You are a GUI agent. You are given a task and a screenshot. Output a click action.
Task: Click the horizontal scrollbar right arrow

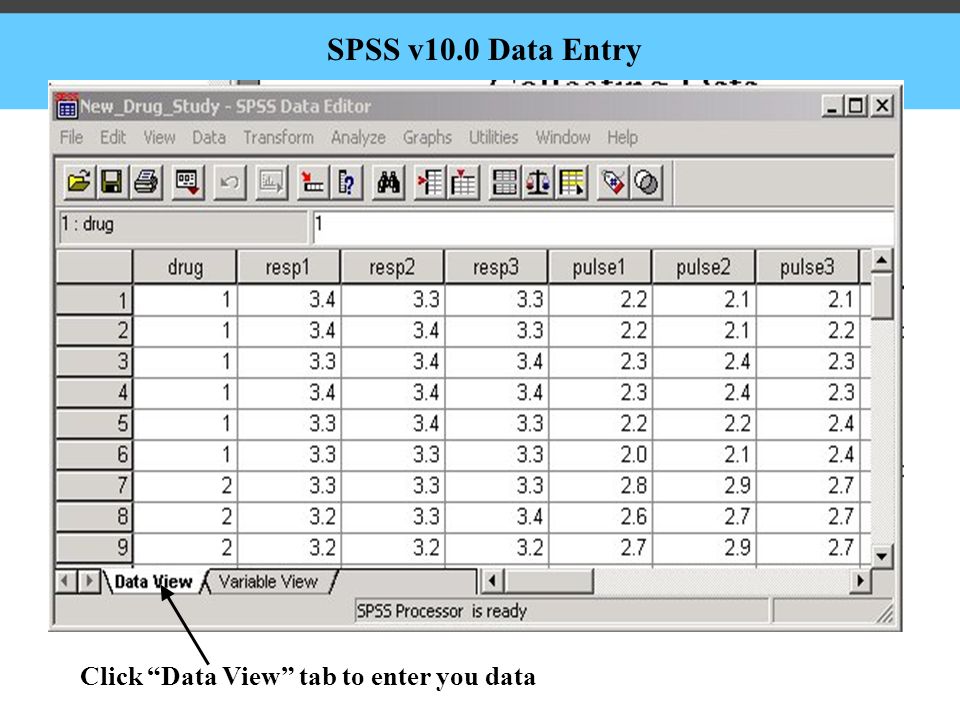860,580
